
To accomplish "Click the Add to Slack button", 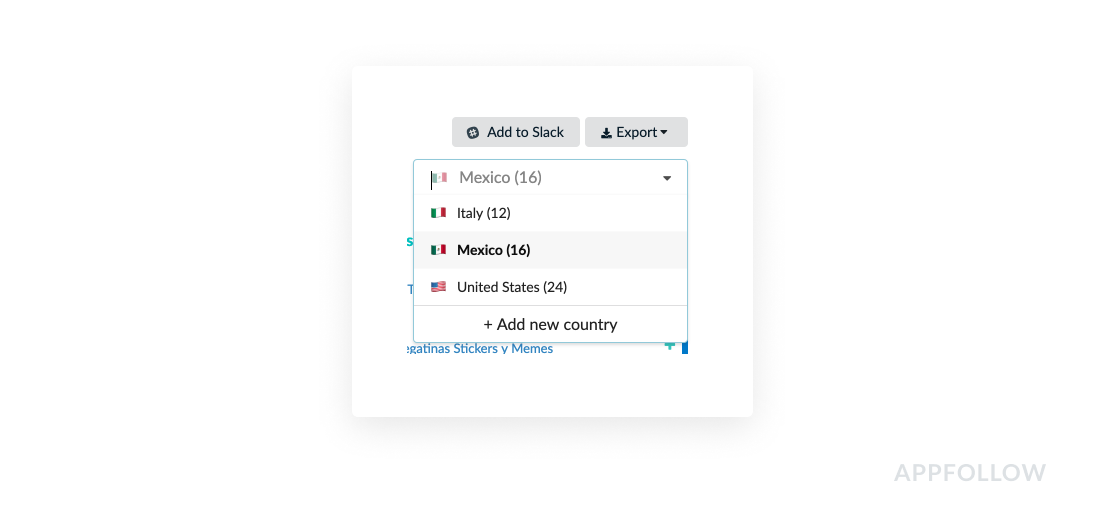I will 516,133.
